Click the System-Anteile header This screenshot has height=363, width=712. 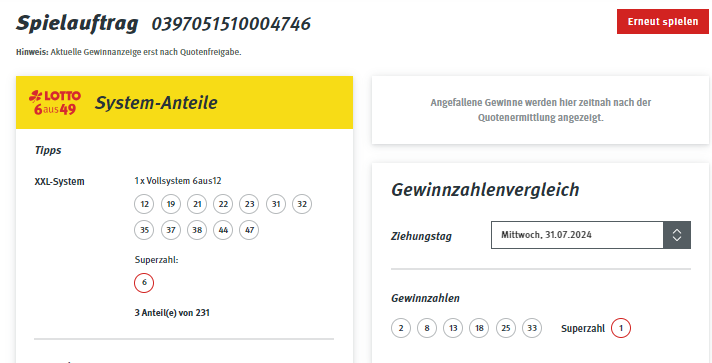[156, 103]
